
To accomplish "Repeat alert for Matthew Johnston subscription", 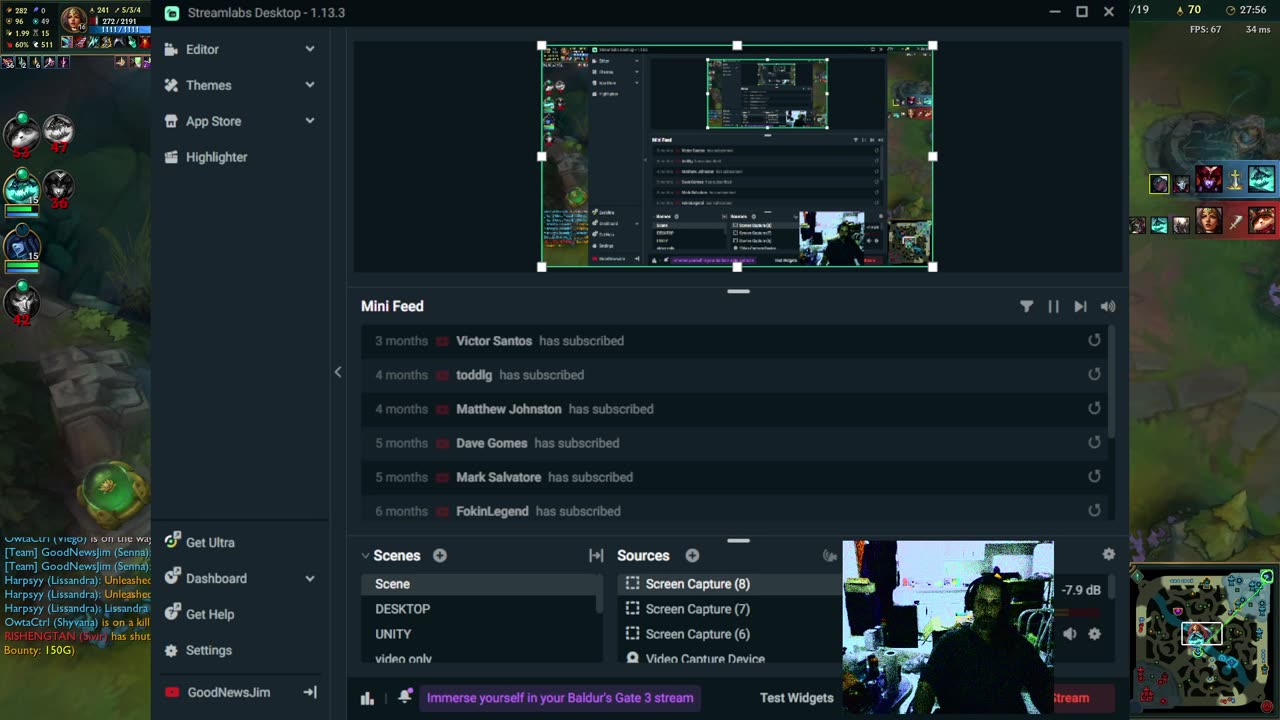I will click(1094, 408).
